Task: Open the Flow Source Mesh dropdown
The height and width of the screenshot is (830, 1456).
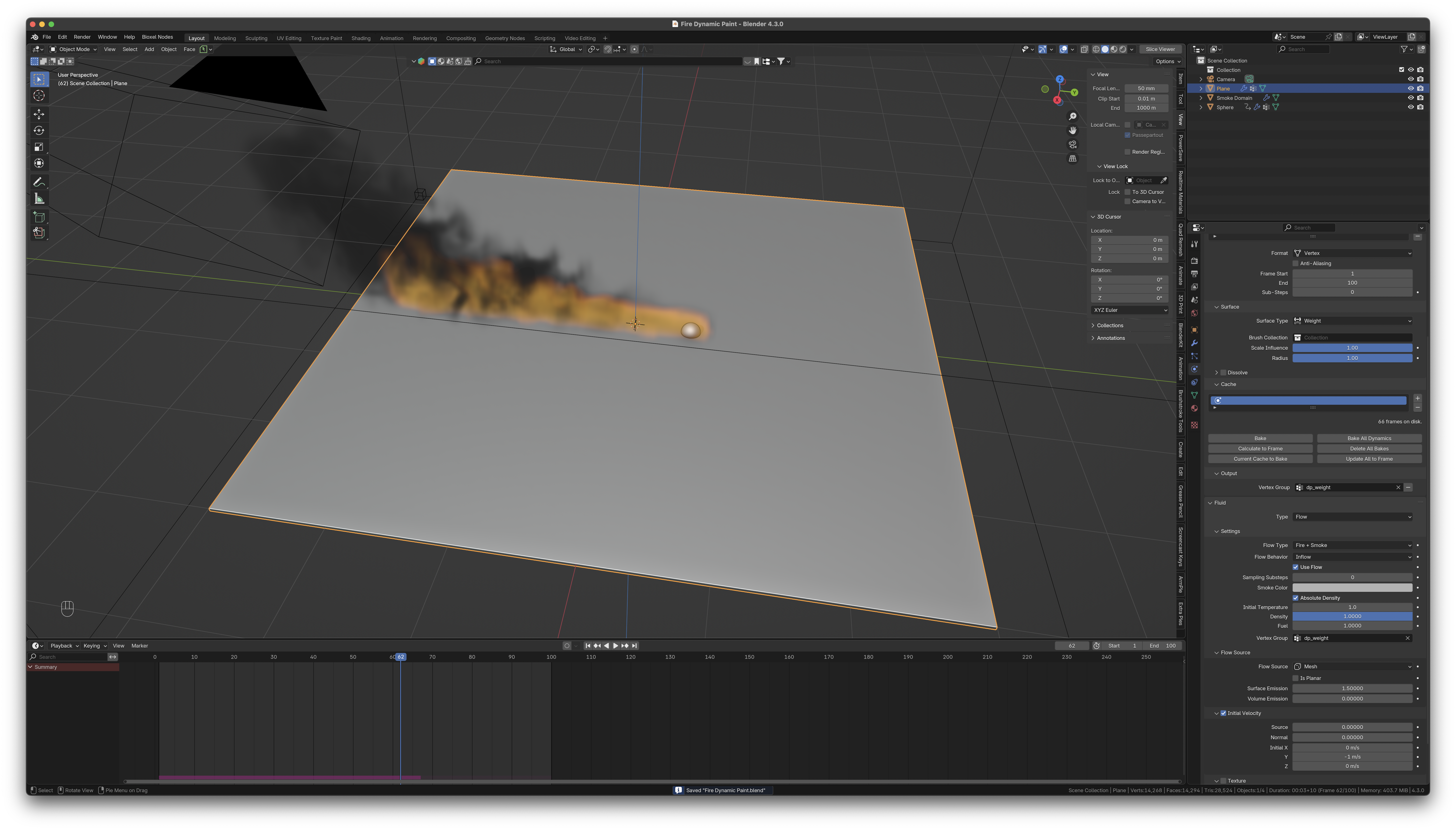Action: click(x=1352, y=666)
